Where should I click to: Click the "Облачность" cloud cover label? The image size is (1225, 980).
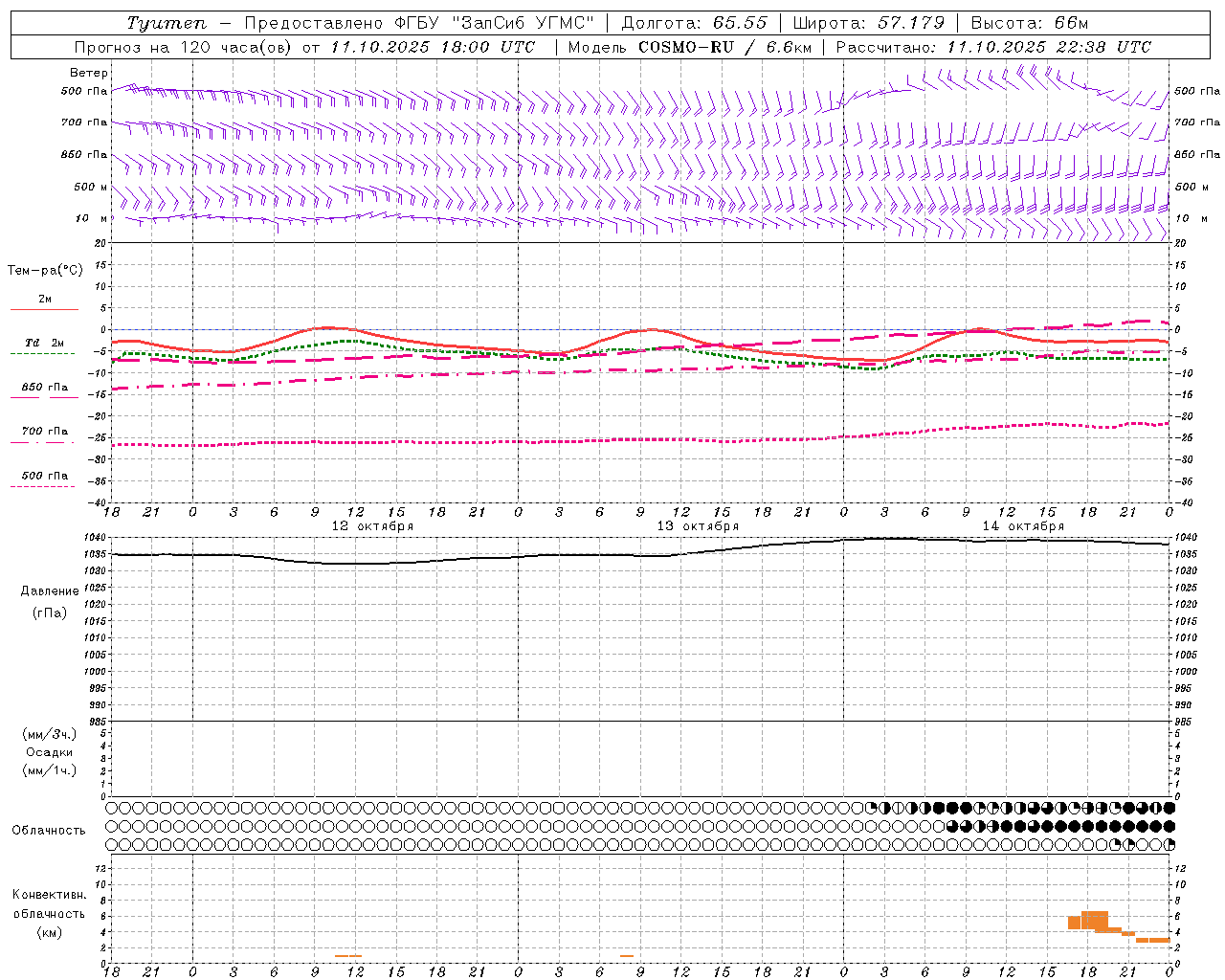[x=49, y=830]
